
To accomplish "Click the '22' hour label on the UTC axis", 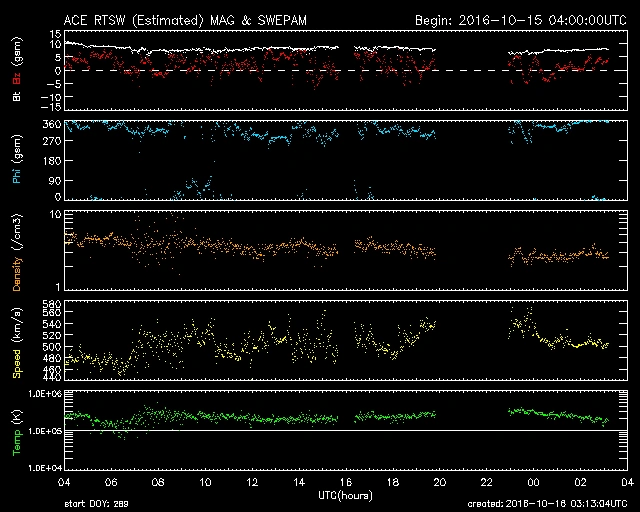I will [x=487, y=482].
